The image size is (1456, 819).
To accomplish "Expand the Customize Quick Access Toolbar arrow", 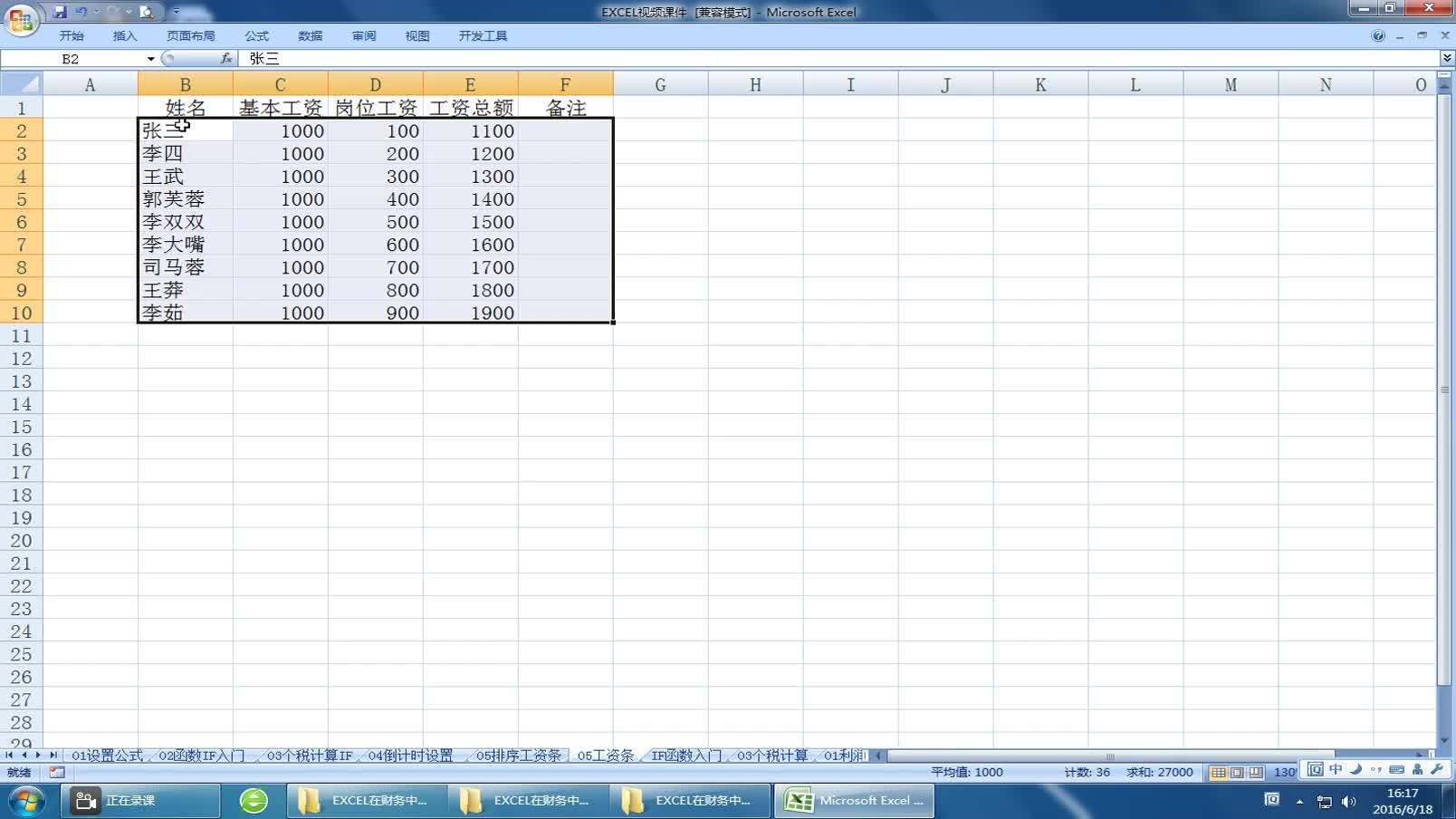I will tap(176, 12).
